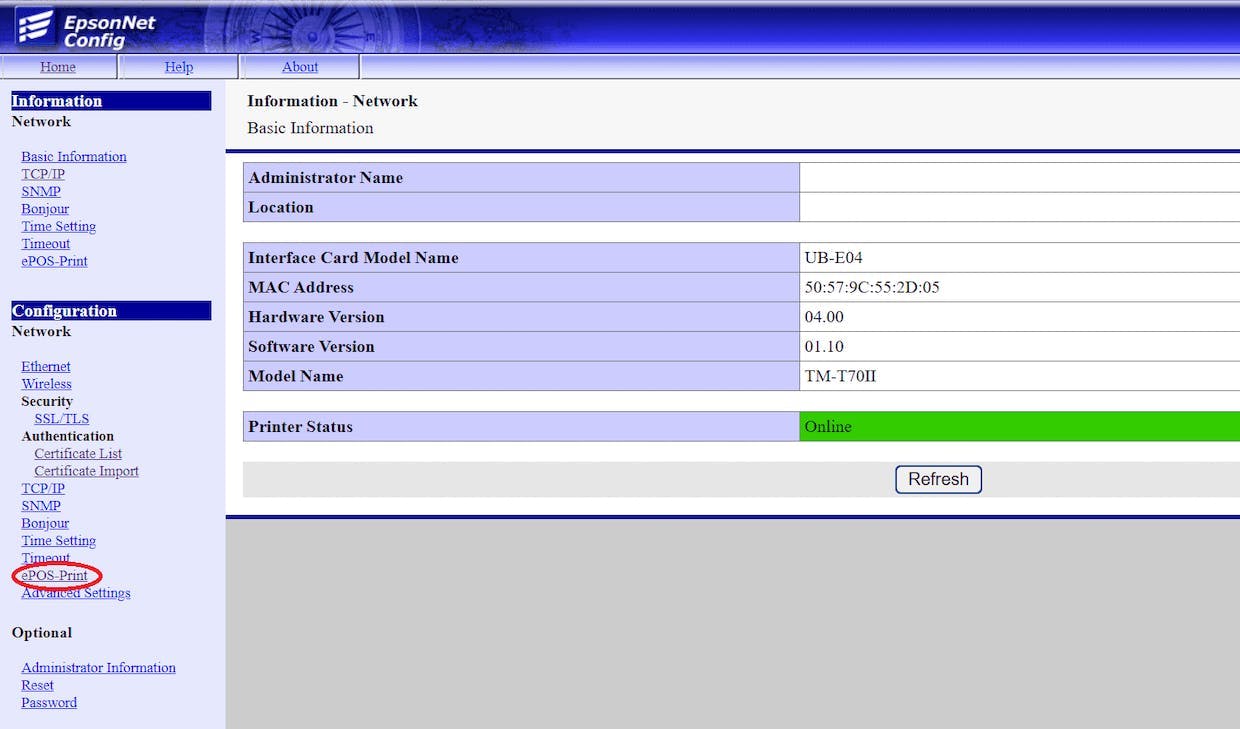Open the Certificate List link

(78, 454)
